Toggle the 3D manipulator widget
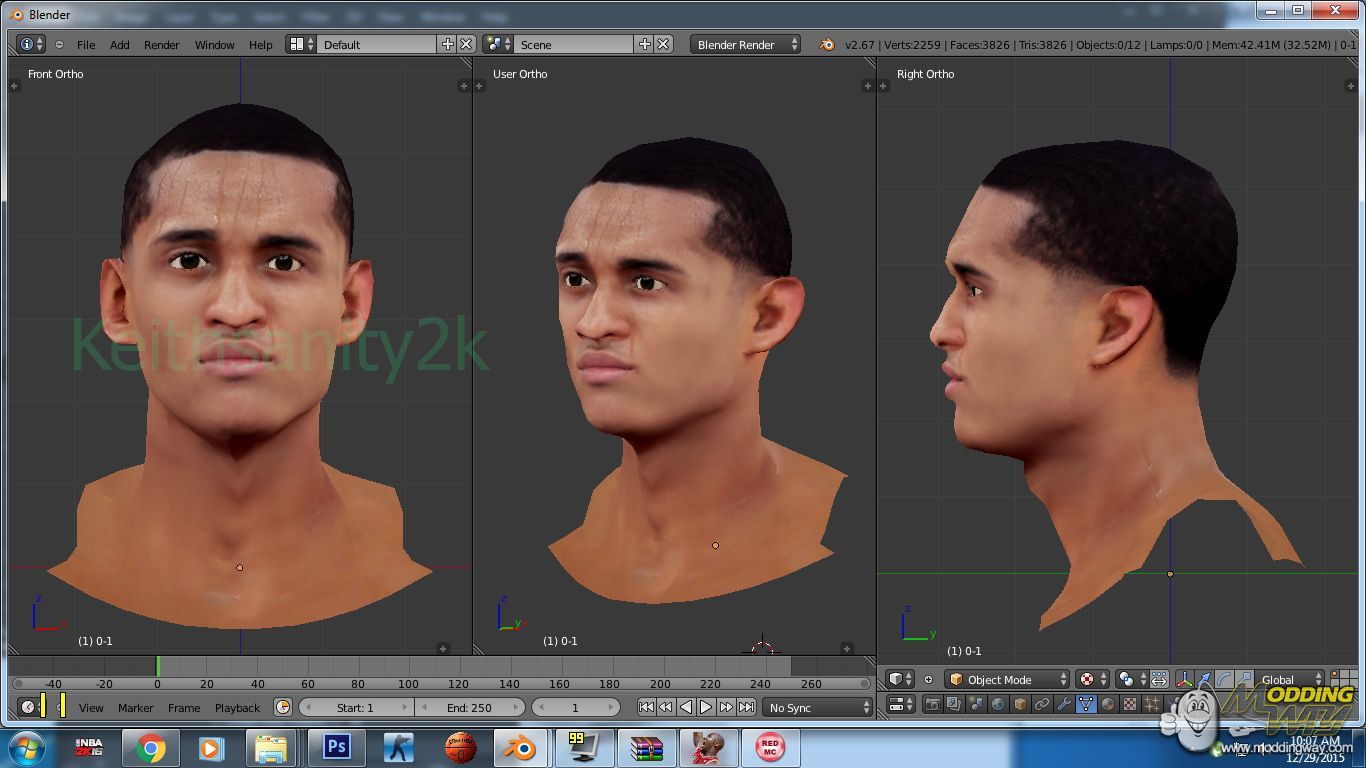Viewport: 1366px width, 768px height. 1185,679
